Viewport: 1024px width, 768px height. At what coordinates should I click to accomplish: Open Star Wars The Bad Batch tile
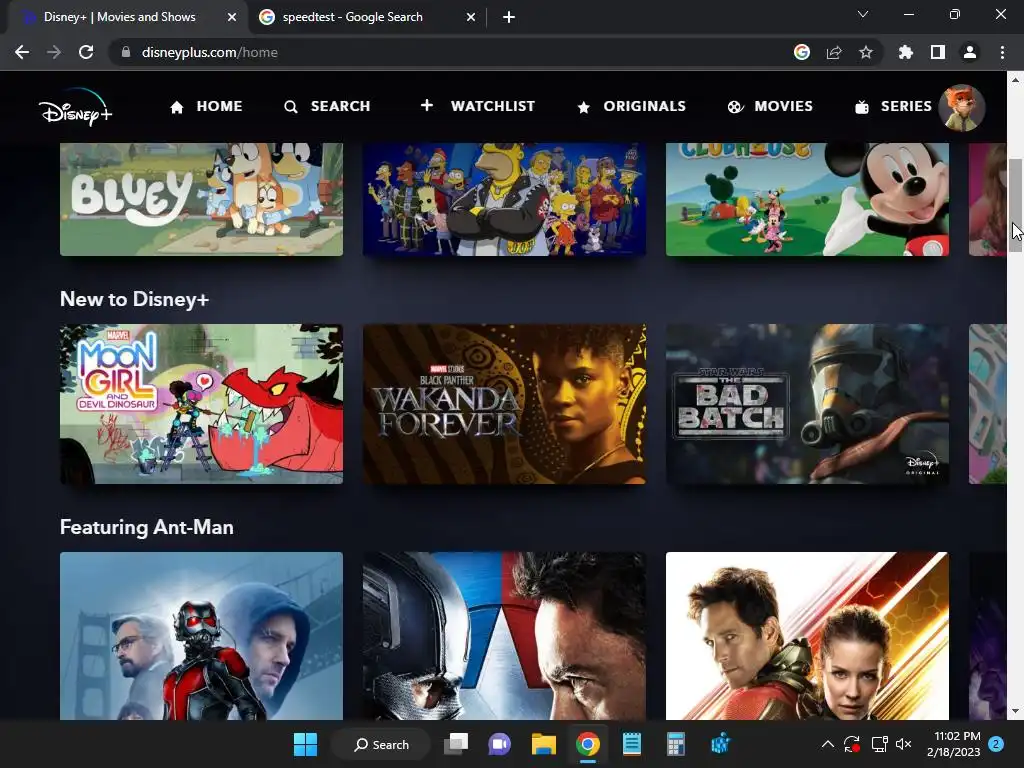coord(807,404)
